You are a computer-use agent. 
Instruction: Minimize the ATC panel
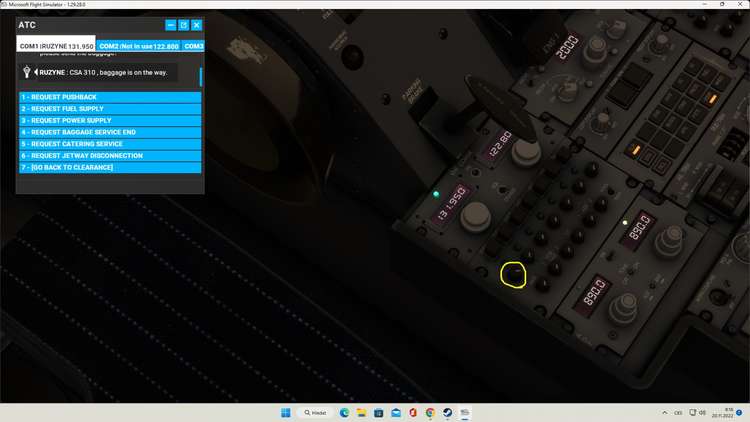click(171, 25)
